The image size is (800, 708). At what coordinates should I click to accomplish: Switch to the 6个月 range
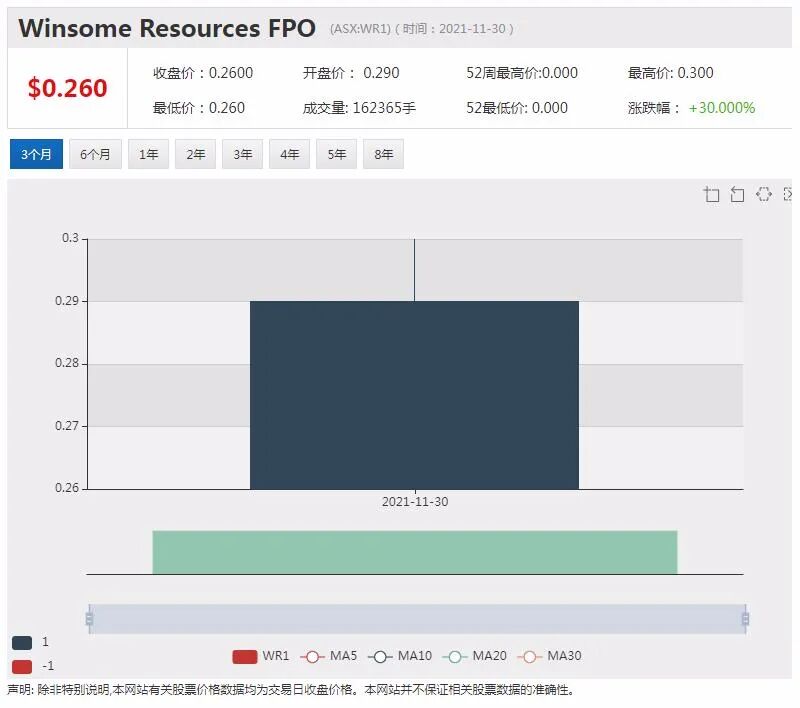[x=95, y=154]
